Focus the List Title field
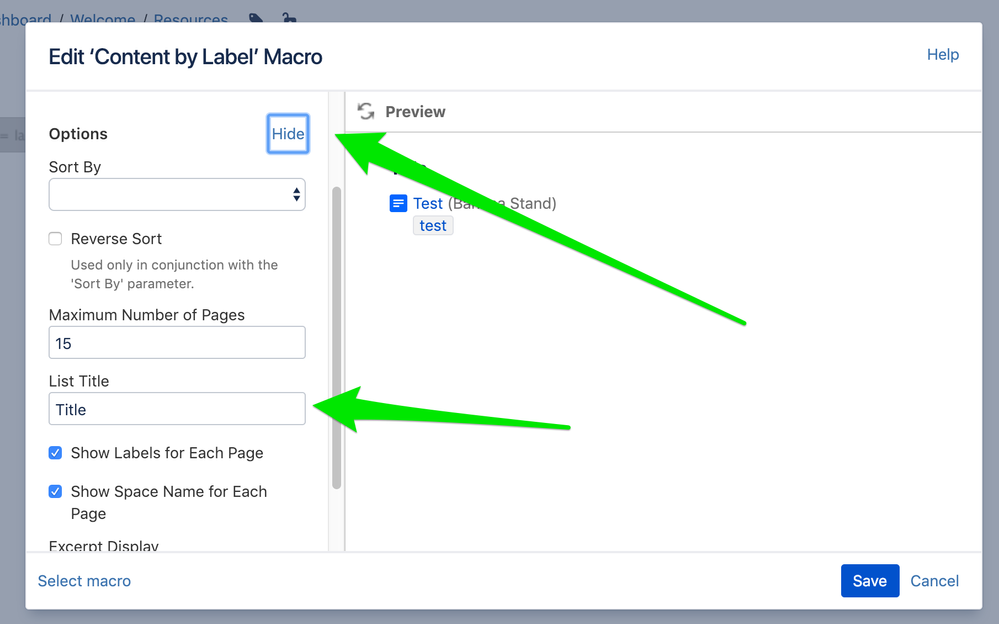Image resolution: width=999 pixels, height=624 pixels. coord(177,409)
